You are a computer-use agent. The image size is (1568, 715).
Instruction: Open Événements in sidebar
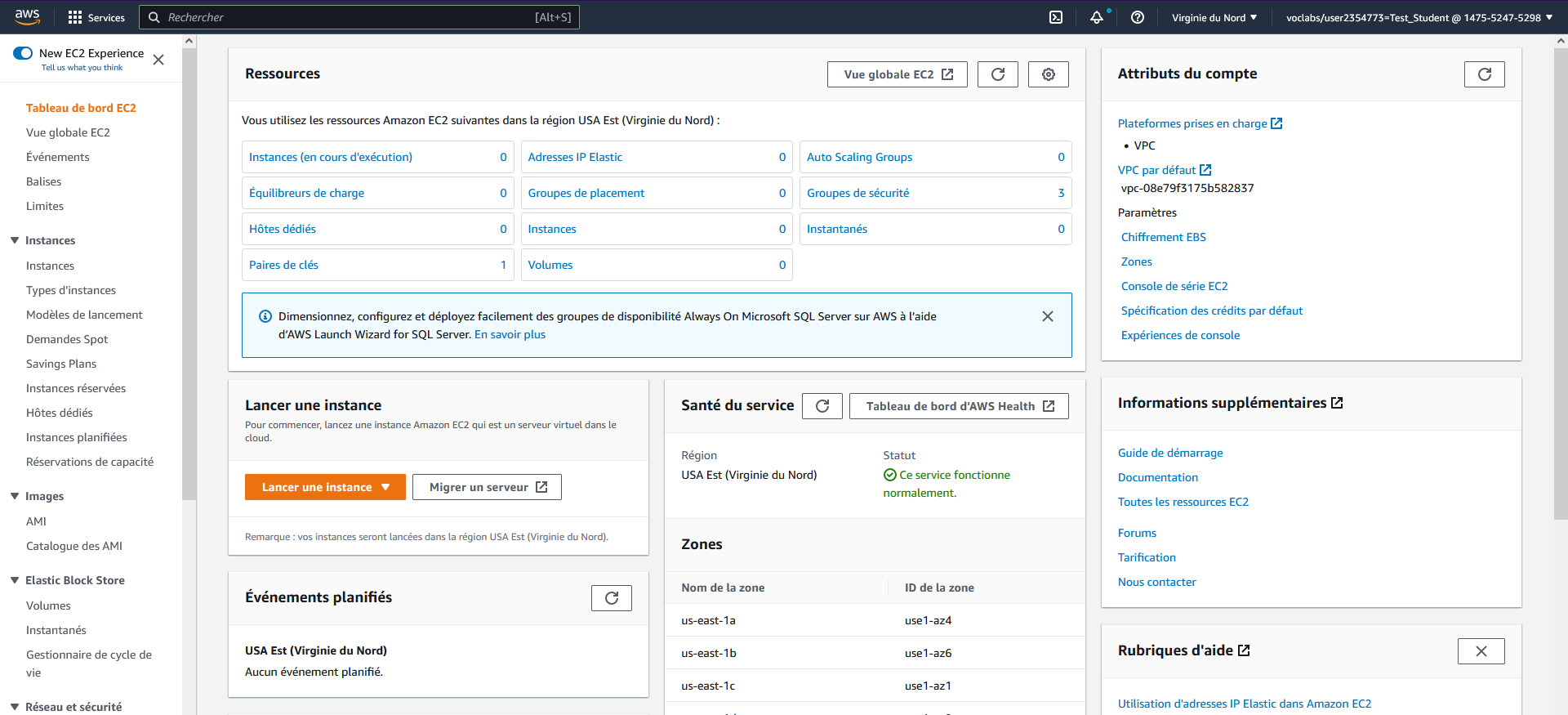(58, 157)
